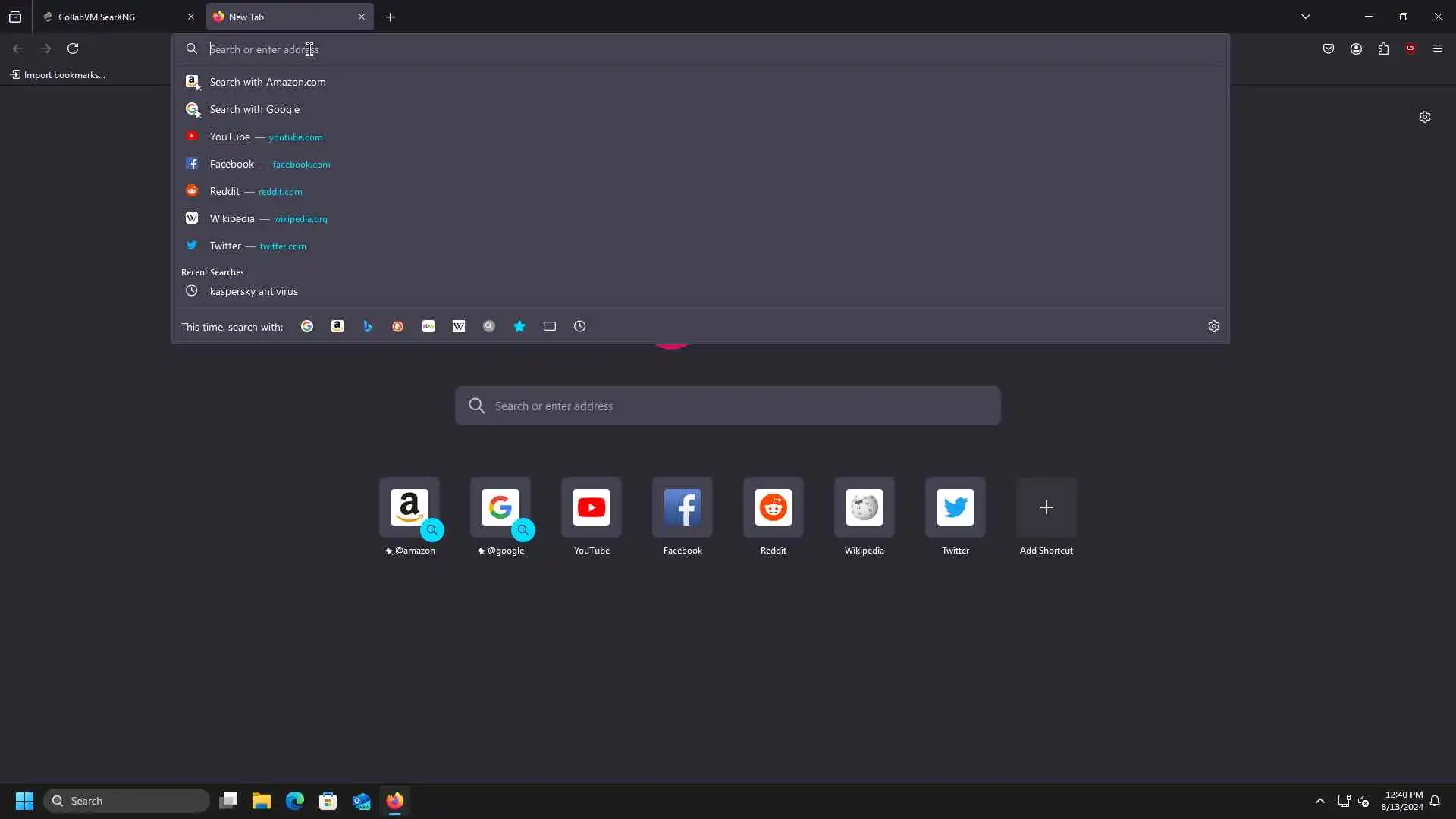Select Search with Google suggestion
The width and height of the screenshot is (1456, 819).
[x=255, y=109]
